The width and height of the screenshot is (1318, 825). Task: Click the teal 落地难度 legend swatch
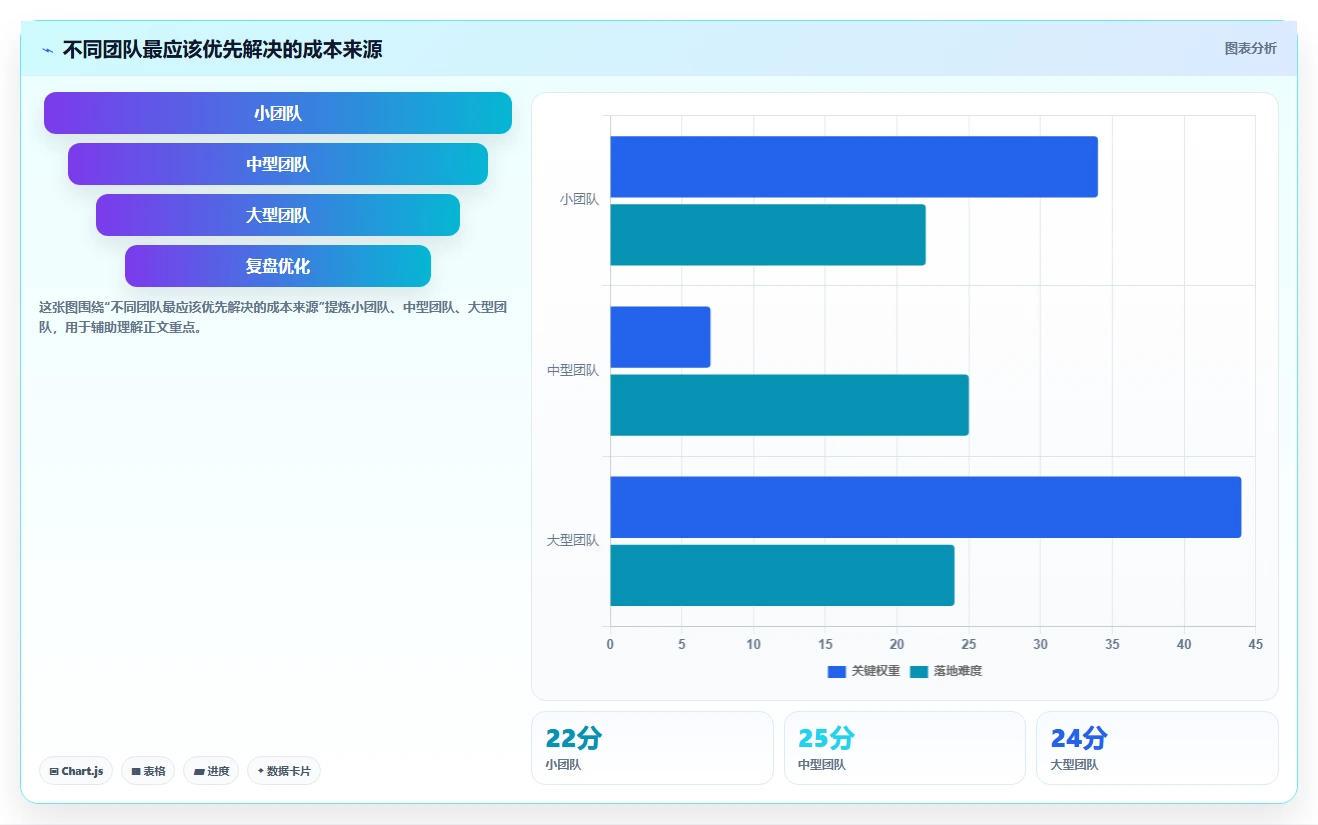pos(919,671)
